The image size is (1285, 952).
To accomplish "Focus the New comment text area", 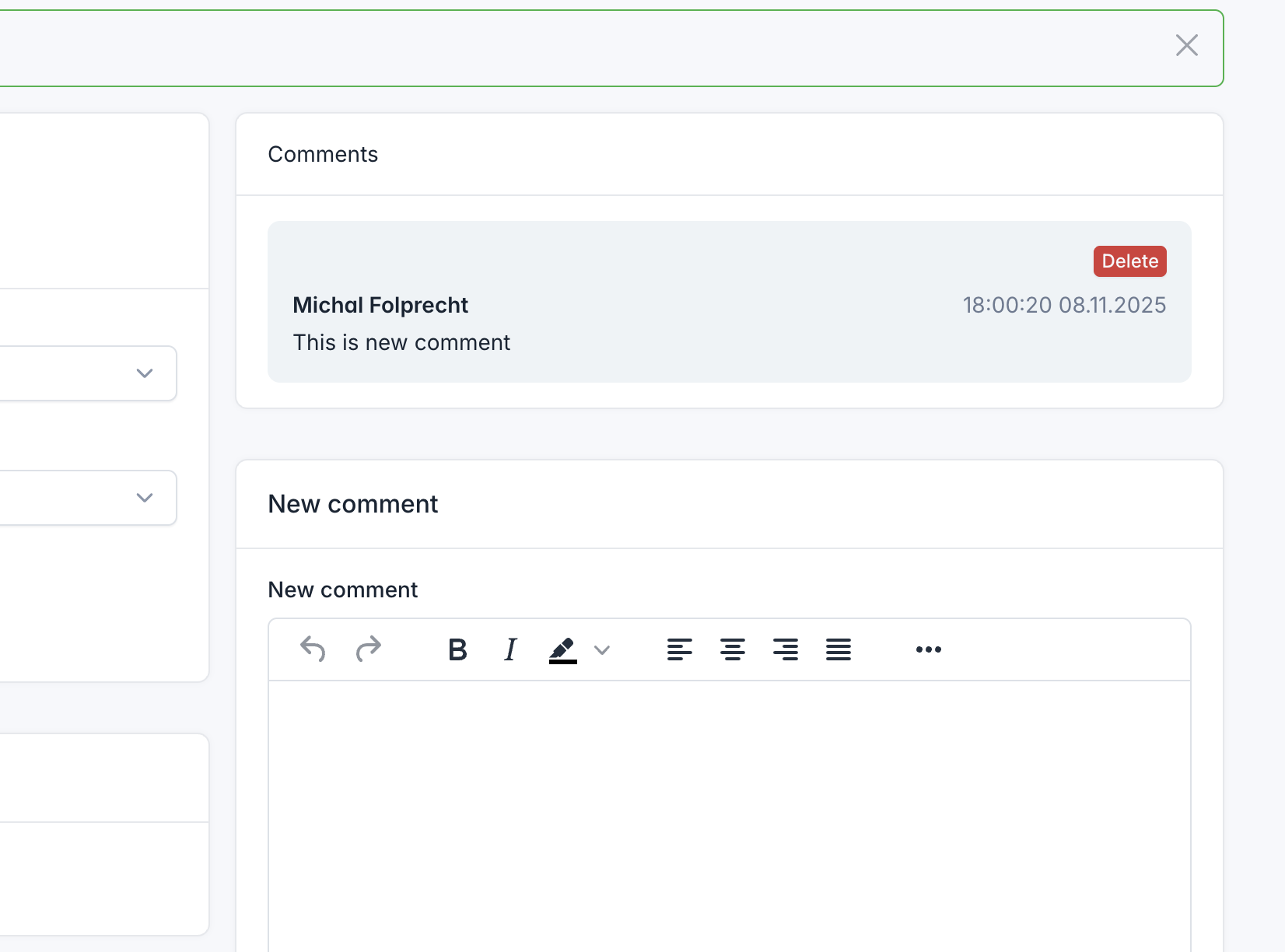I will coord(729,809).
